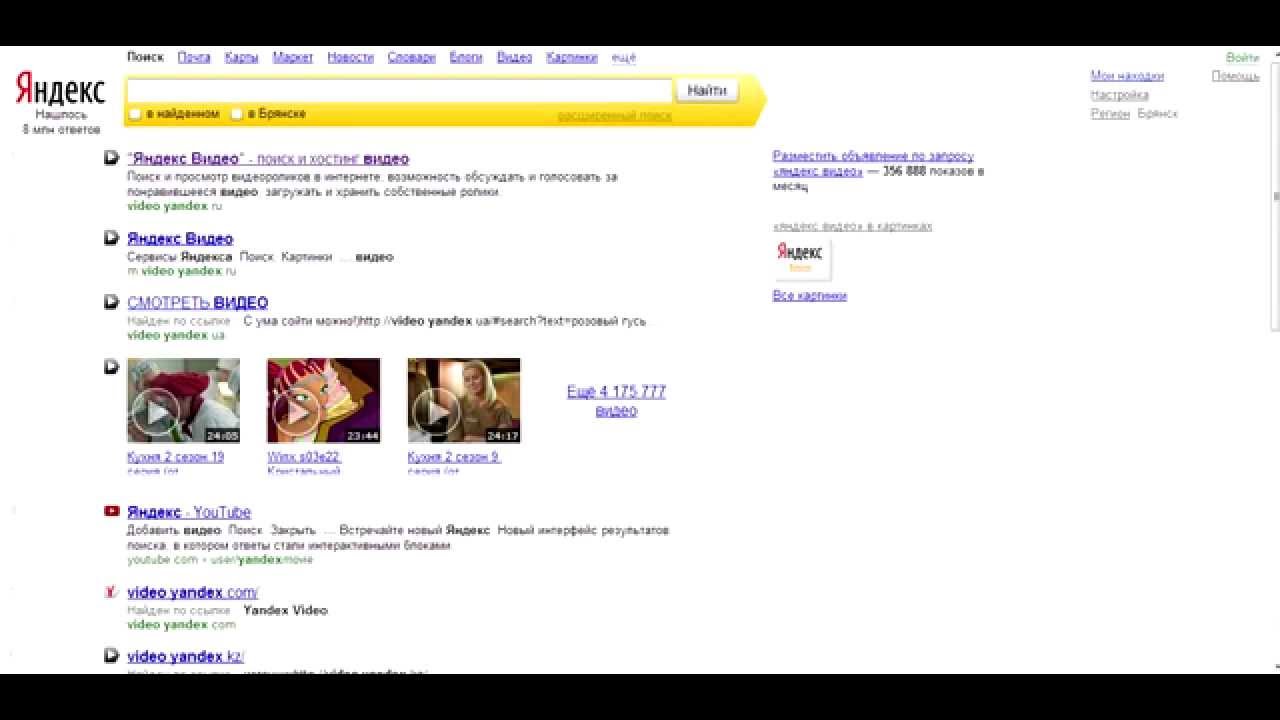1280x720 pixels.
Task: Click the Войти login link
Action: pos(1243,58)
